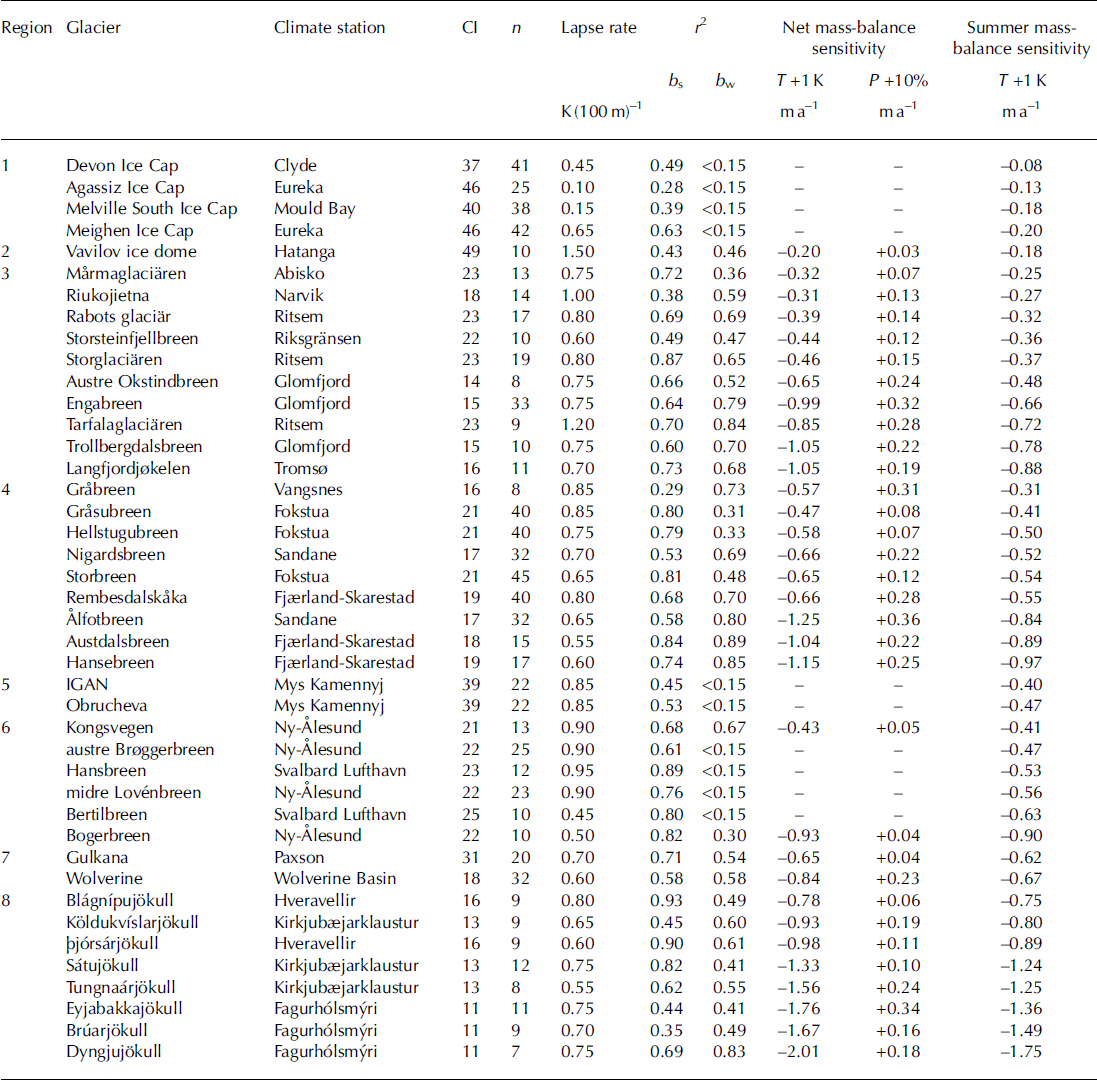The image size is (1097, 1080).
Task: Select the 'Paxson' climate station
Action: (299, 858)
